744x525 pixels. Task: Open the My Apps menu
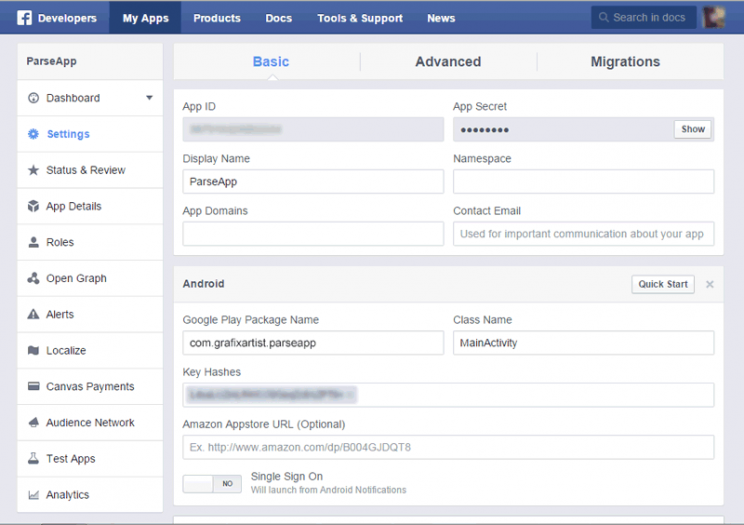coord(145,18)
